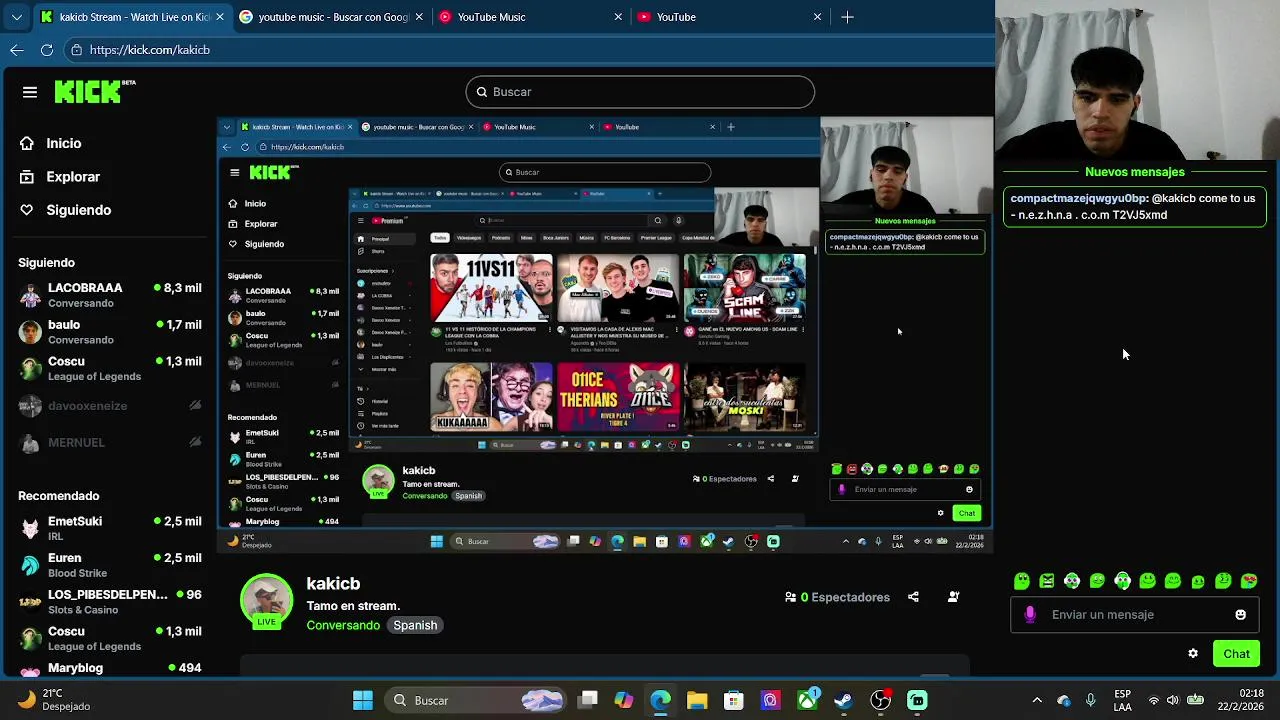
Task: Open the baulo channel in the sidebar
Action: coord(110,332)
